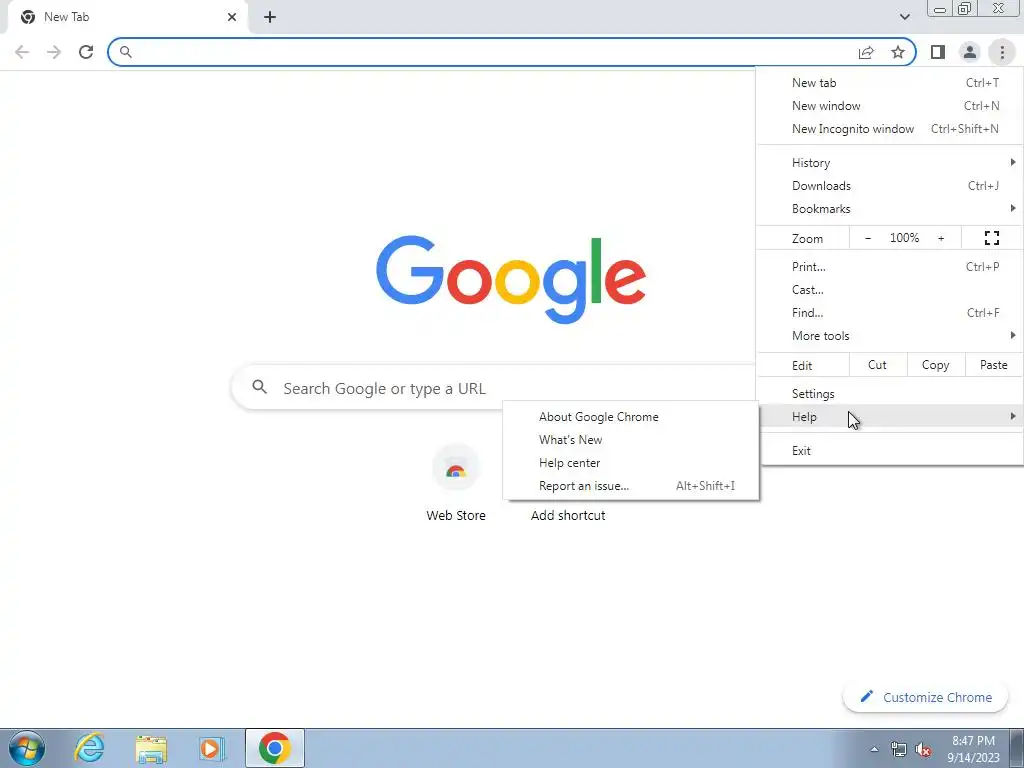The image size is (1024, 768).
Task: Open Windows Explorer from the taskbar
Action: pyautogui.click(x=151, y=748)
